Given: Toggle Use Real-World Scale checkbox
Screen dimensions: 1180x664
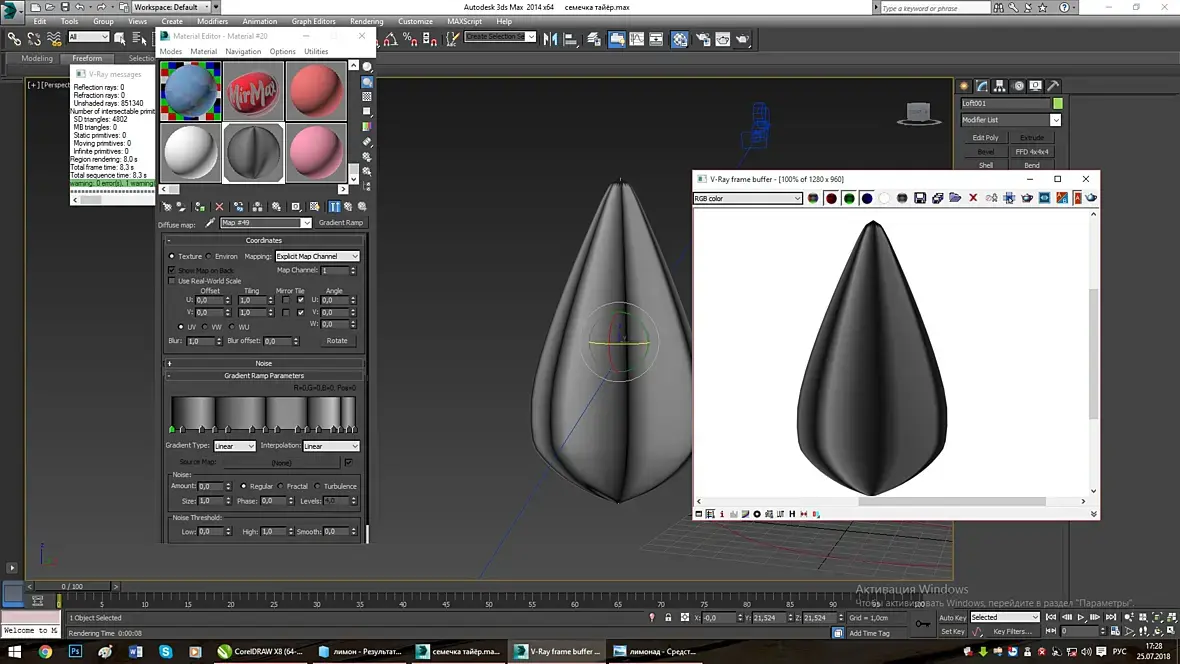Looking at the screenshot, I should [172, 281].
